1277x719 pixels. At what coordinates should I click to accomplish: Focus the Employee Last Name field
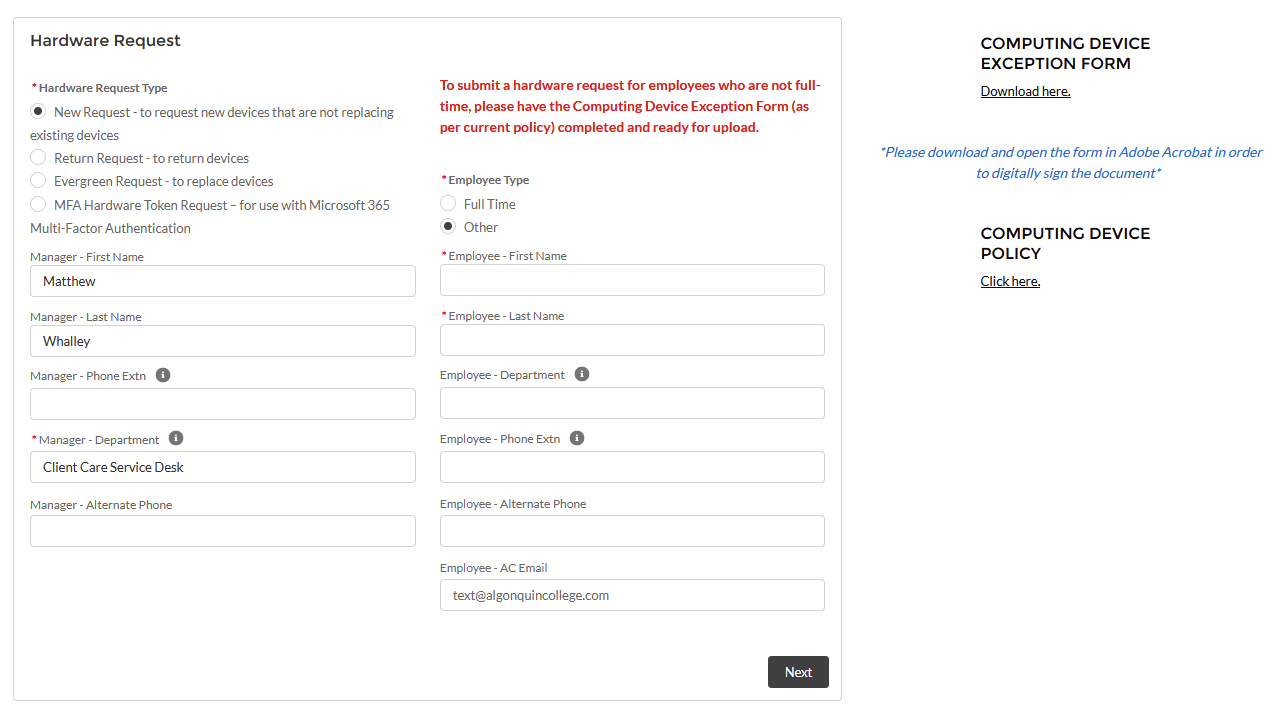632,340
